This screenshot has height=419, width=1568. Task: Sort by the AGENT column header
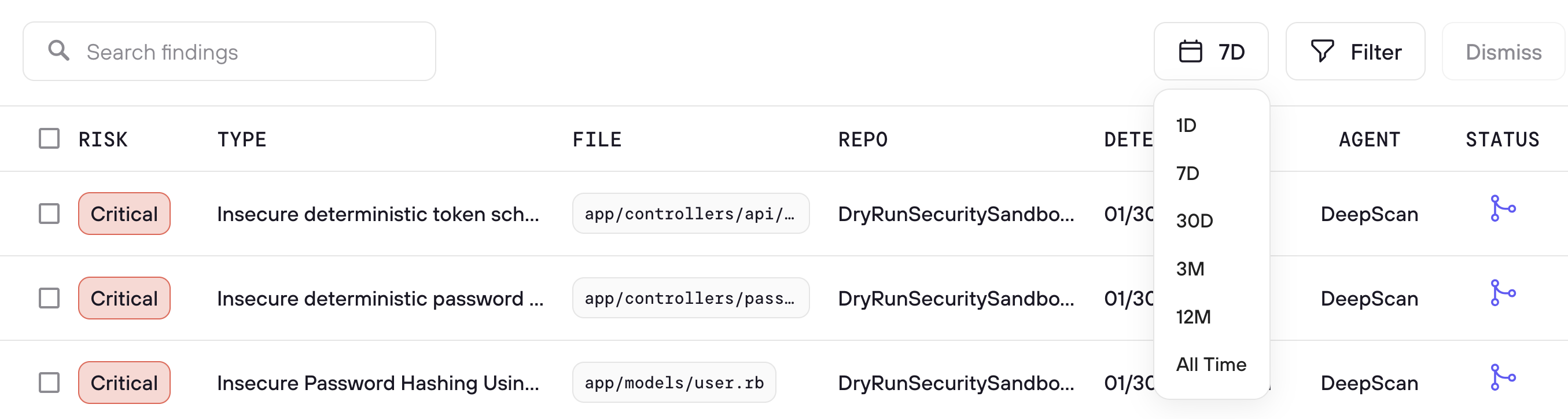pyautogui.click(x=1369, y=139)
